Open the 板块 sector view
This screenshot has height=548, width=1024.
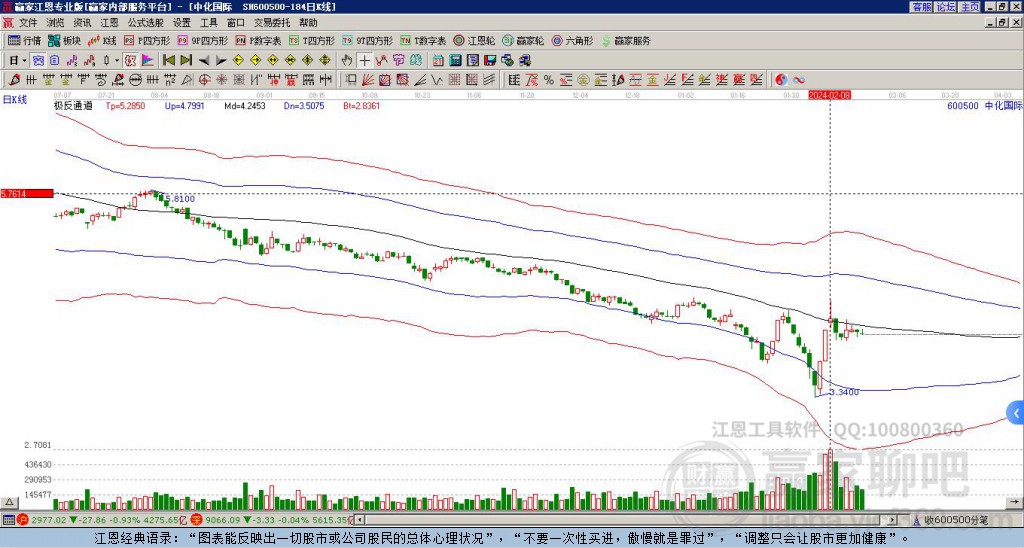click(65, 40)
